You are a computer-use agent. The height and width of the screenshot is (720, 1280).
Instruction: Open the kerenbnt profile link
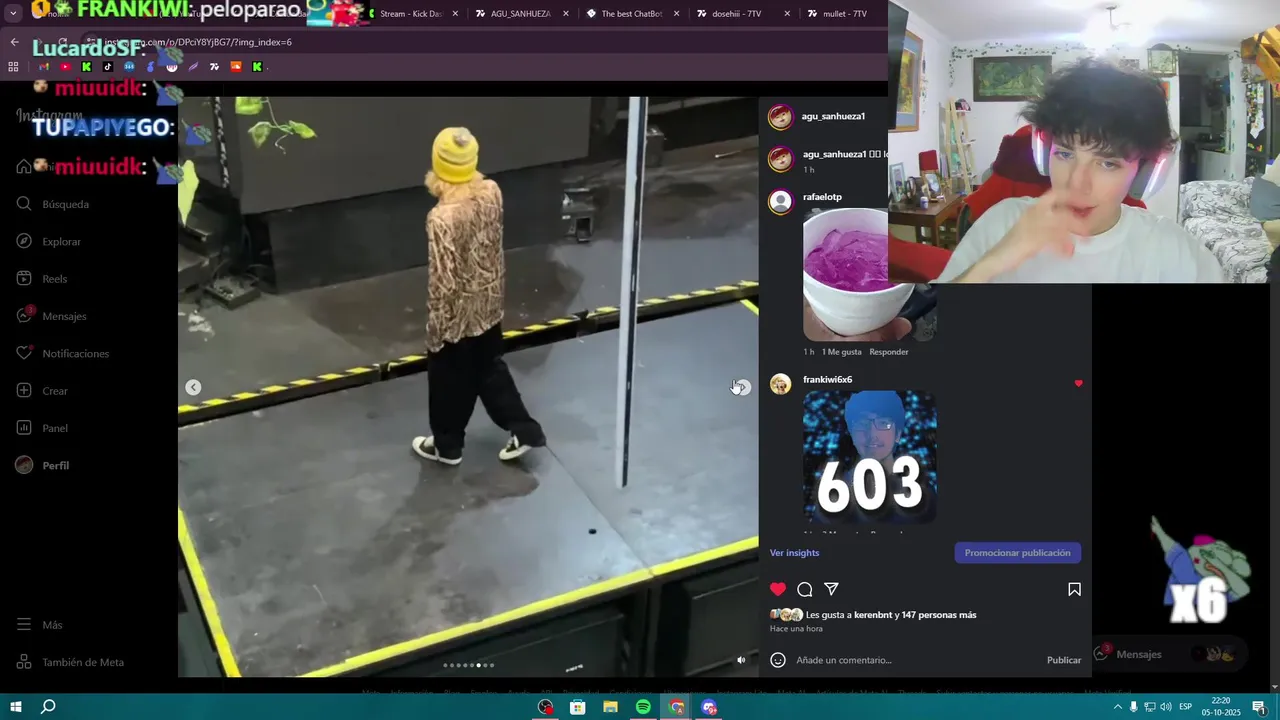[x=873, y=615]
